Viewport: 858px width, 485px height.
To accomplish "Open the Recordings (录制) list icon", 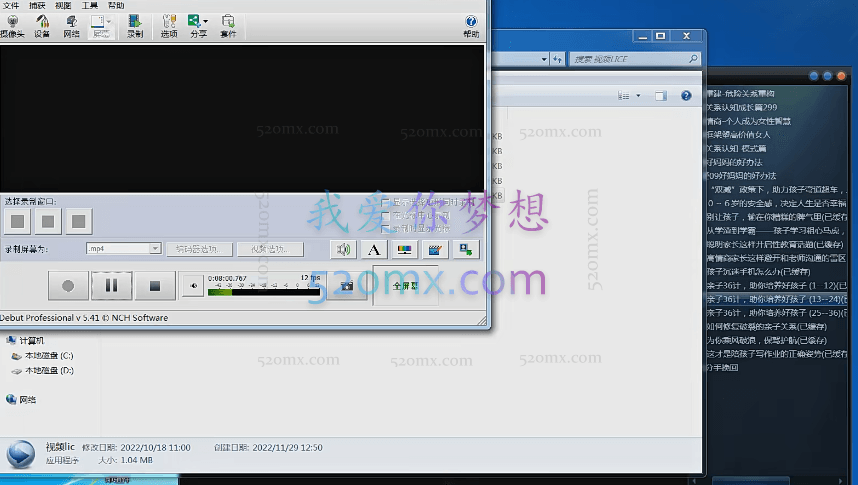I will coord(135,25).
